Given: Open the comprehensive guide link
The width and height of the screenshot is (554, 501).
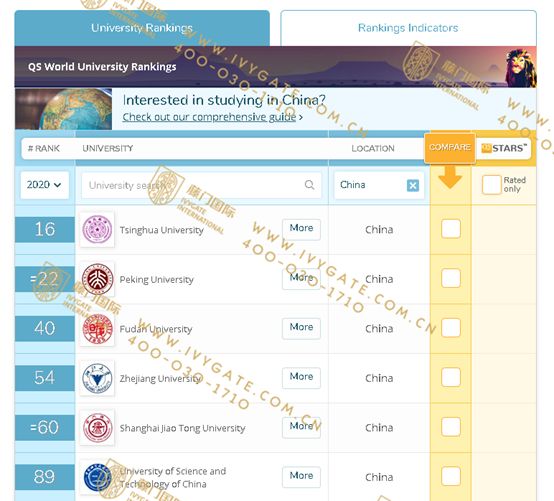Looking at the screenshot, I should tap(209, 117).
